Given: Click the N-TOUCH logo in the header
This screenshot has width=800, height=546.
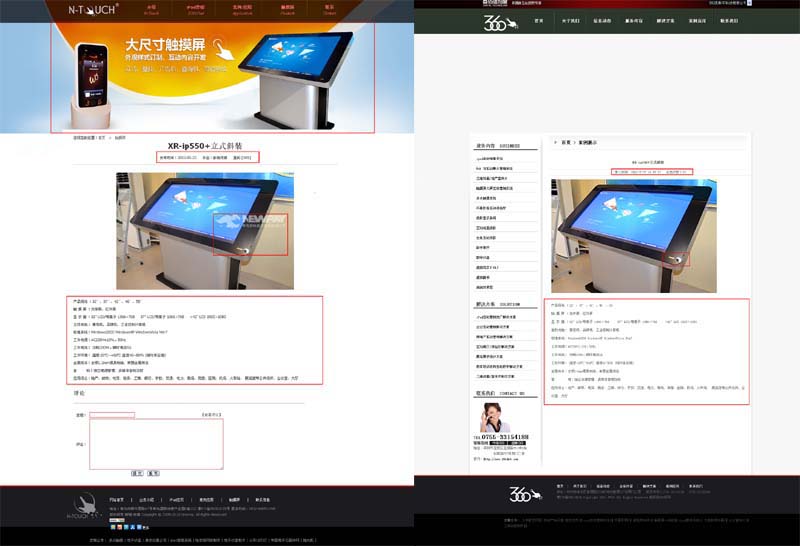Looking at the screenshot, I should (x=94, y=9).
